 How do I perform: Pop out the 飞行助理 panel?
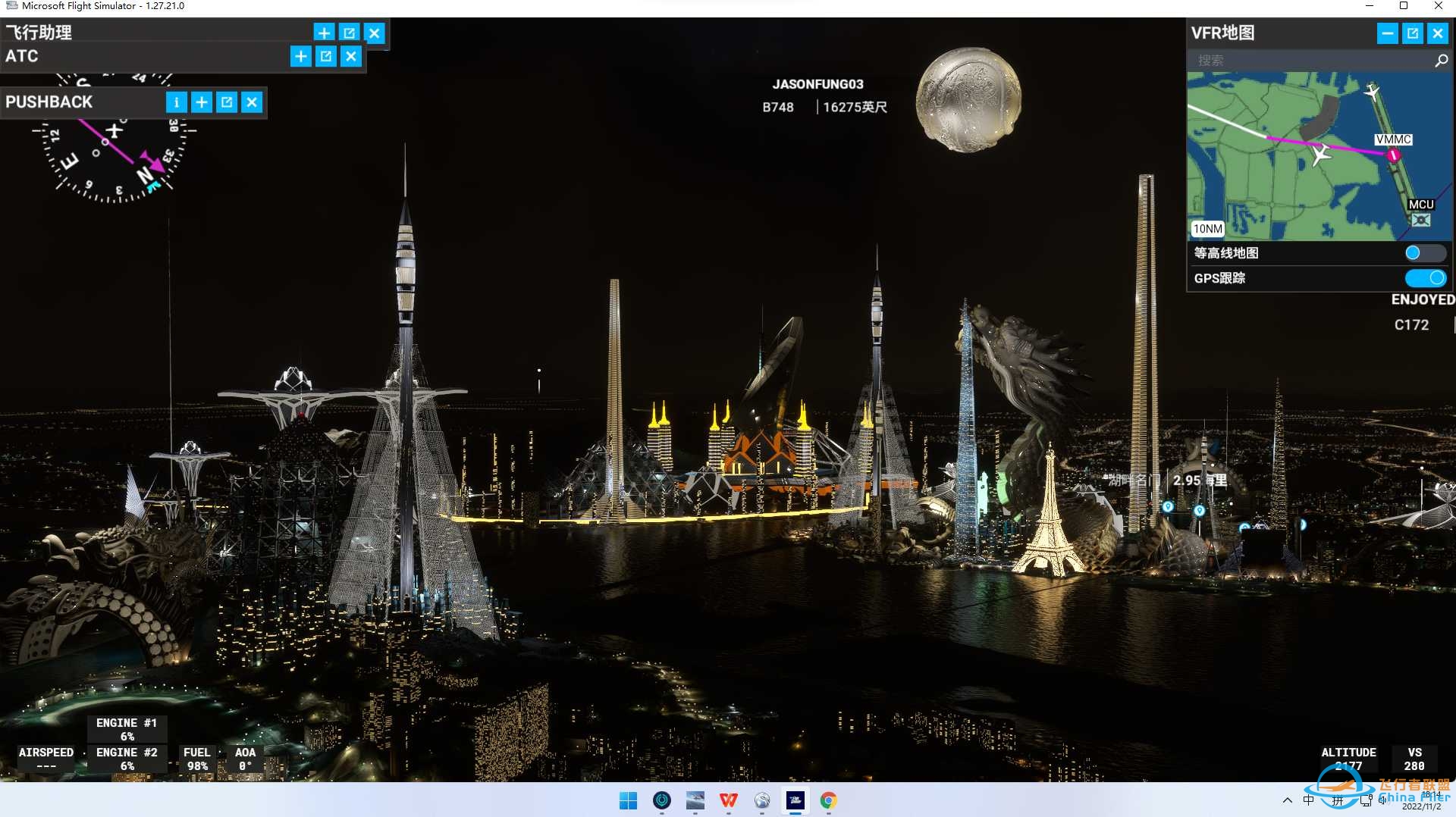point(349,33)
